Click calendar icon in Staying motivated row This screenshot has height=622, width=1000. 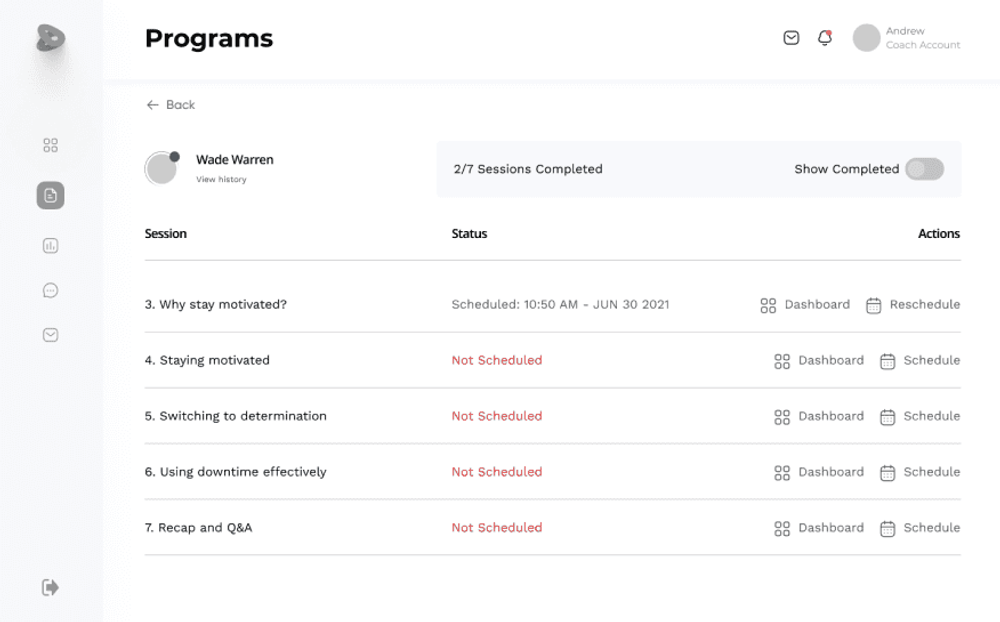click(x=887, y=362)
